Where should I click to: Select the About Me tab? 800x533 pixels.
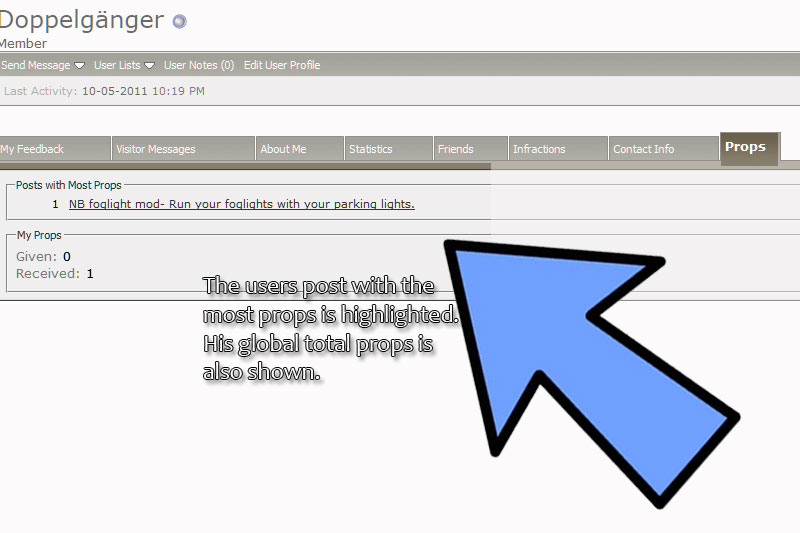283,149
